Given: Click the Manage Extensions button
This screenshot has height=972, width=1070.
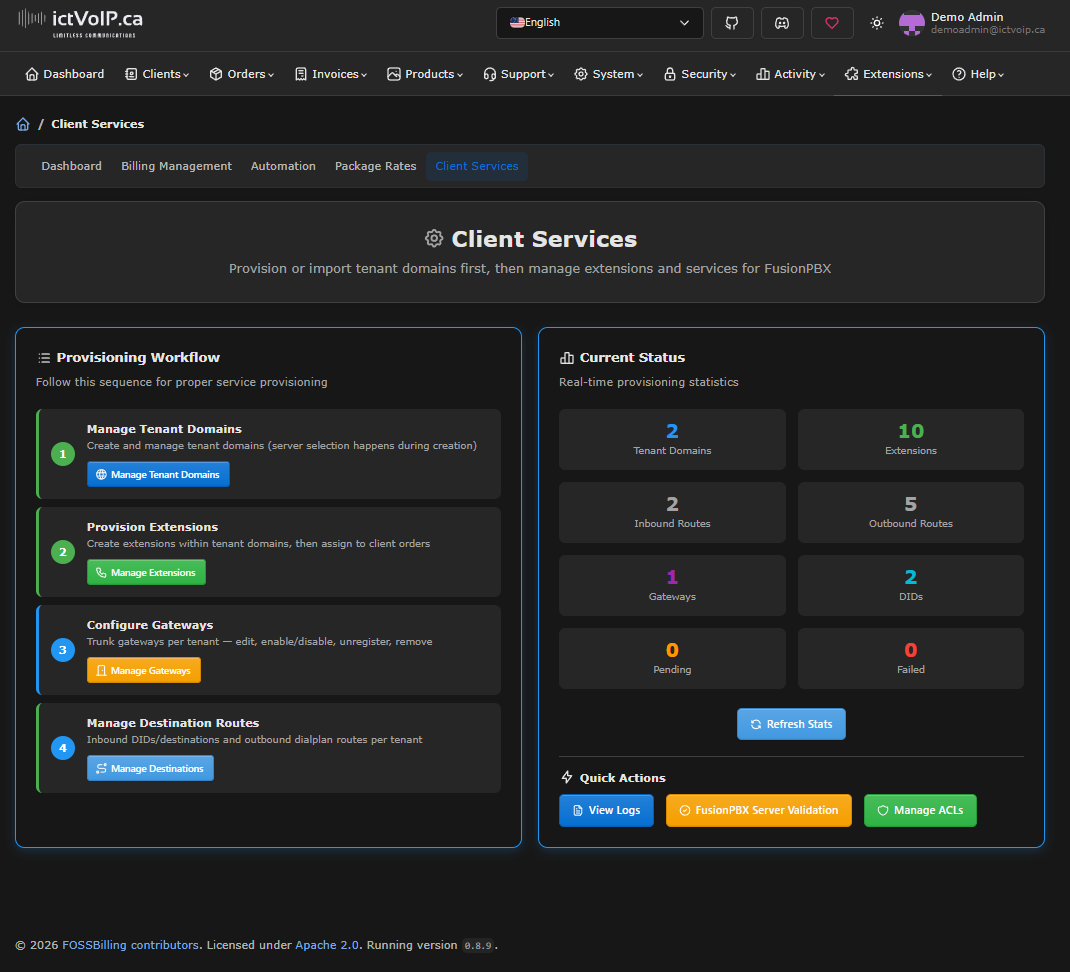Looking at the screenshot, I should [x=146, y=572].
